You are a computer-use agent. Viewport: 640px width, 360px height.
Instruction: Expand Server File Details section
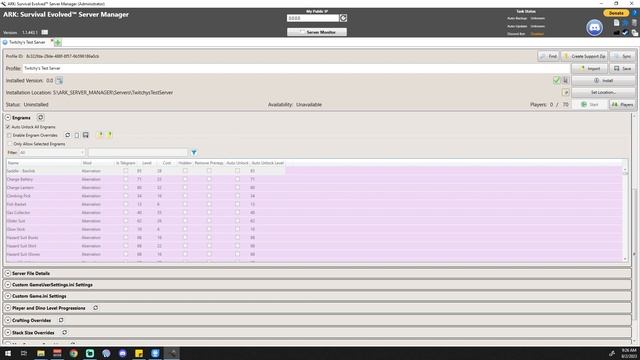pos(8,273)
